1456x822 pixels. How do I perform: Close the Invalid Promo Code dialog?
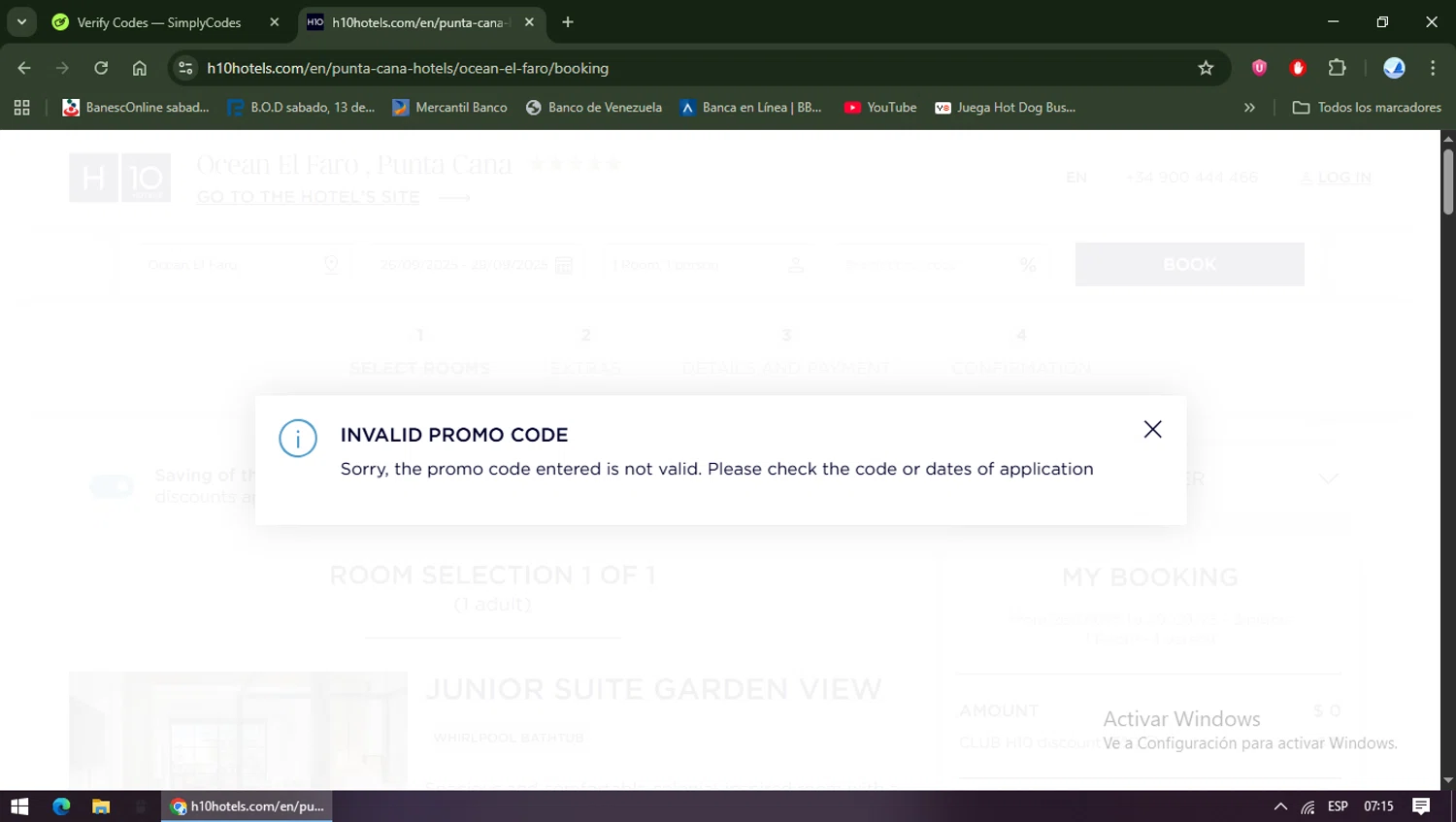pyautogui.click(x=1152, y=429)
